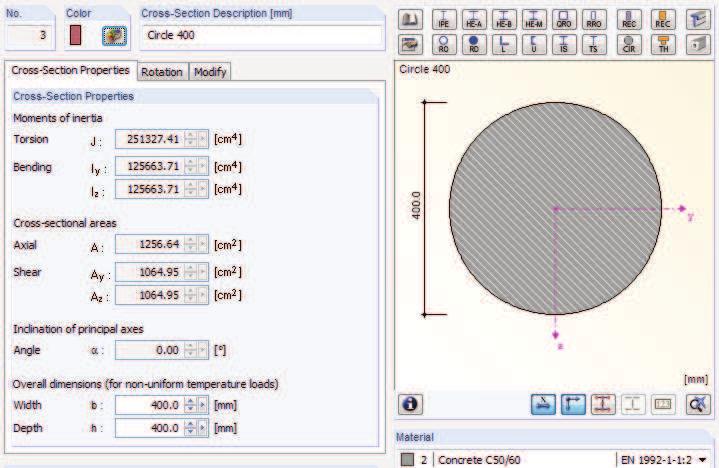Image resolution: width=719 pixels, height=468 pixels.
Task: Select the U channel section button
Action: [x=534, y=44]
